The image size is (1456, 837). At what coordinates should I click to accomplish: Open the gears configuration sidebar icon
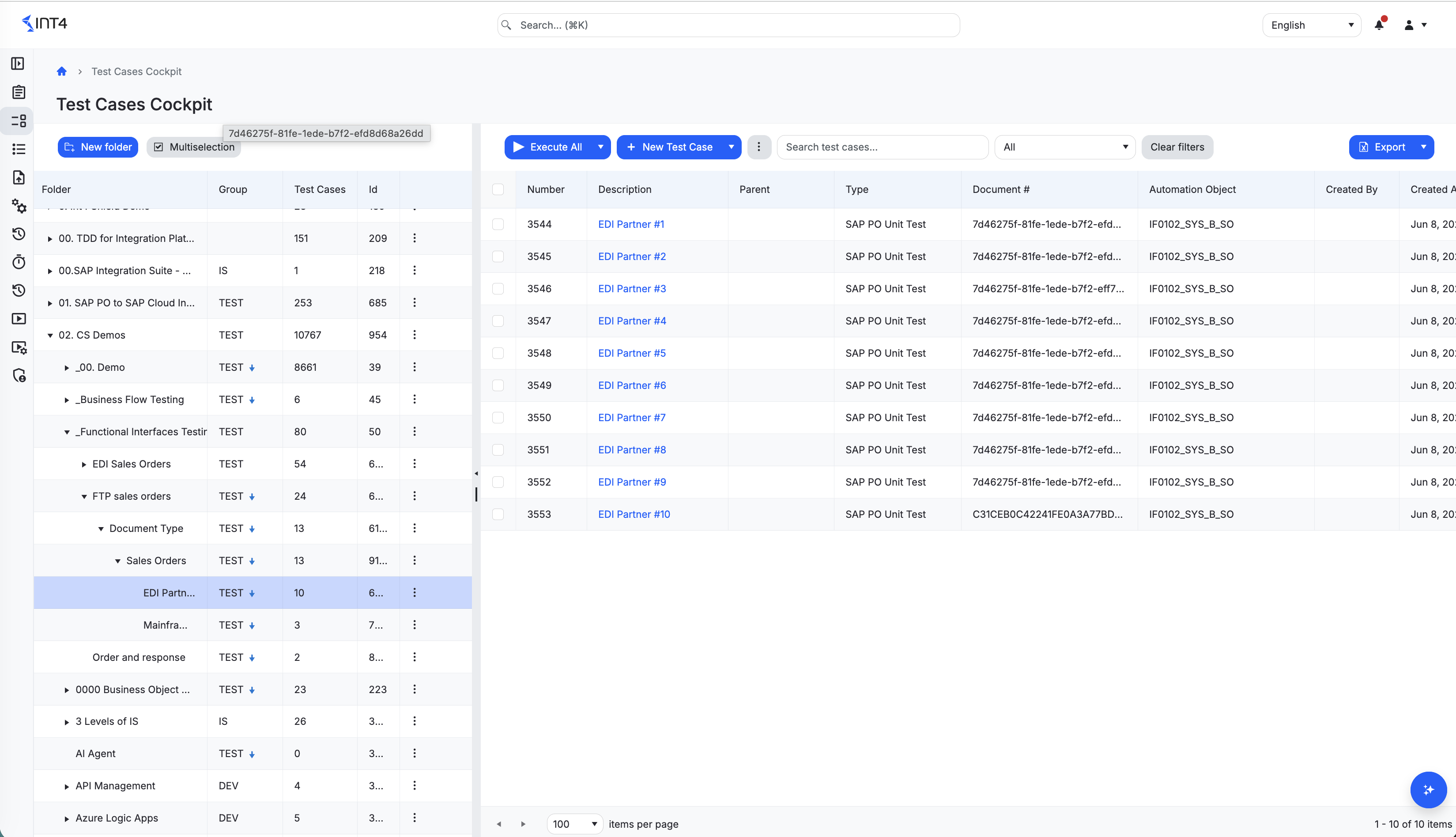[19, 206]
